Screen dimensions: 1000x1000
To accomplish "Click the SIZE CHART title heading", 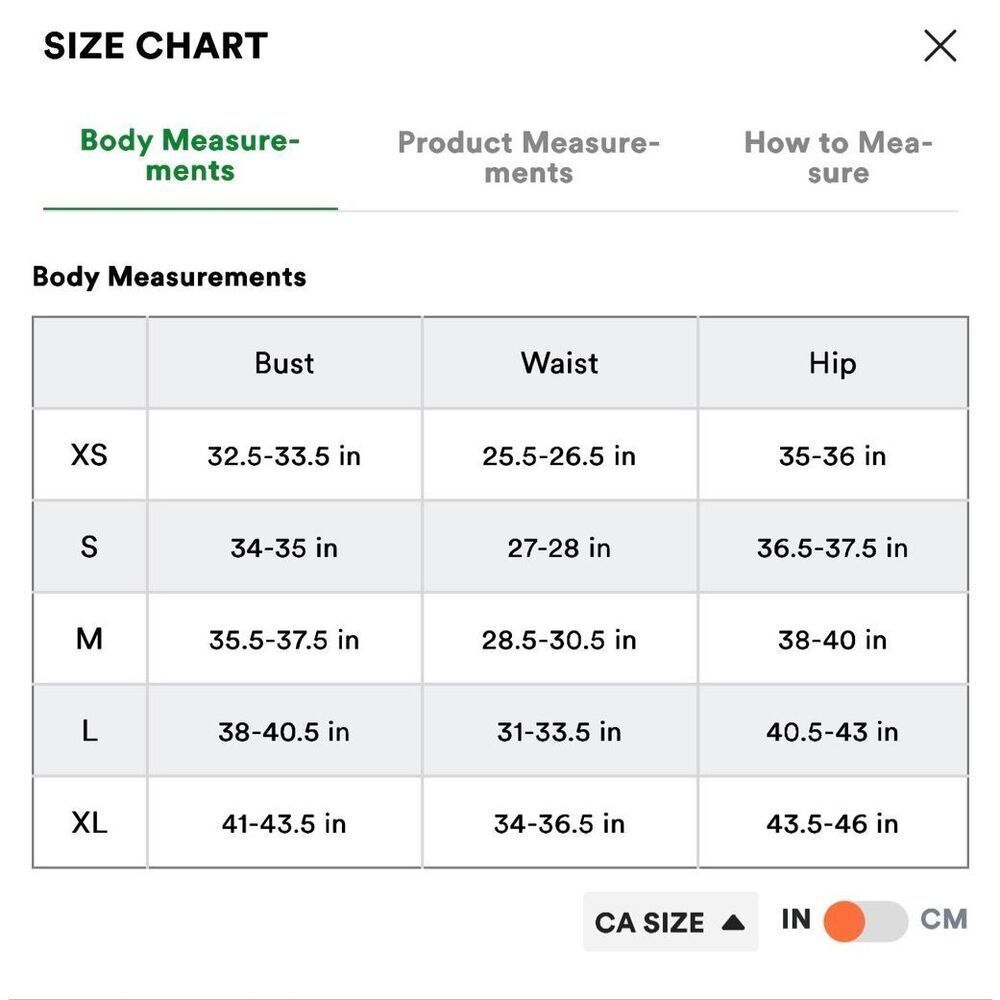I will pyautogui.click(x=156, y=46).
